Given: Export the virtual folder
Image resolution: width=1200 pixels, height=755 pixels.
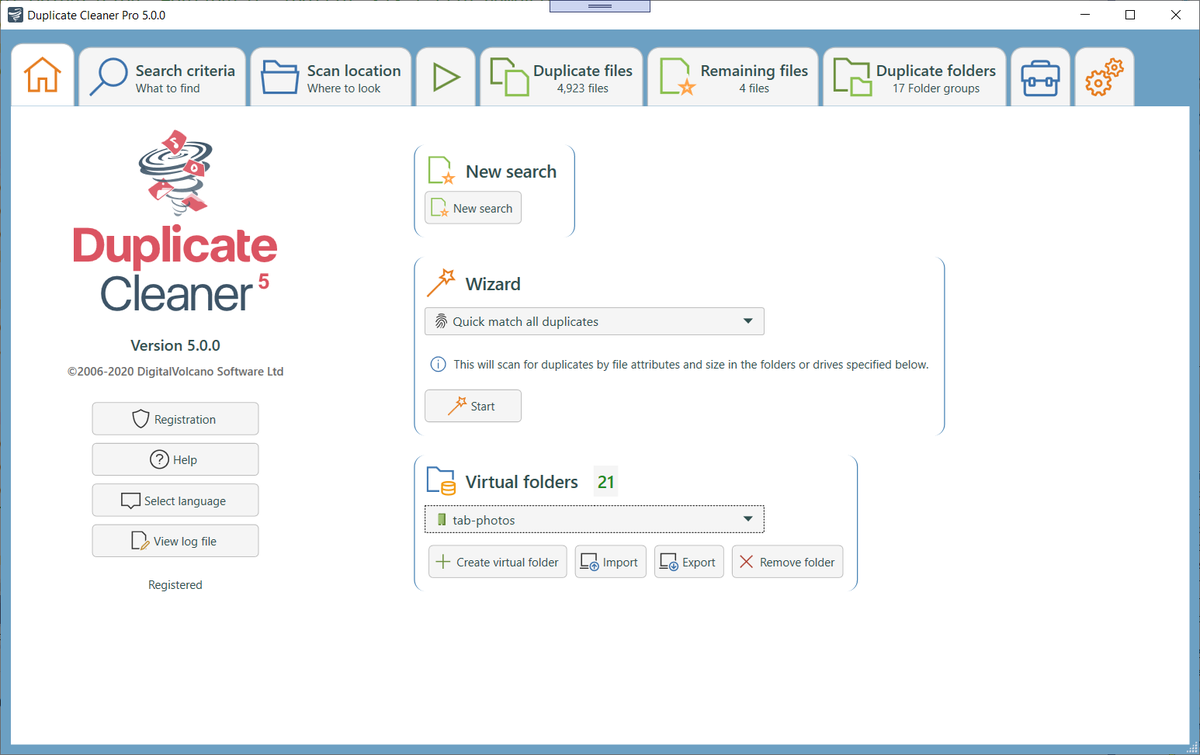Looking at the screenshot, I should [689, 562].
